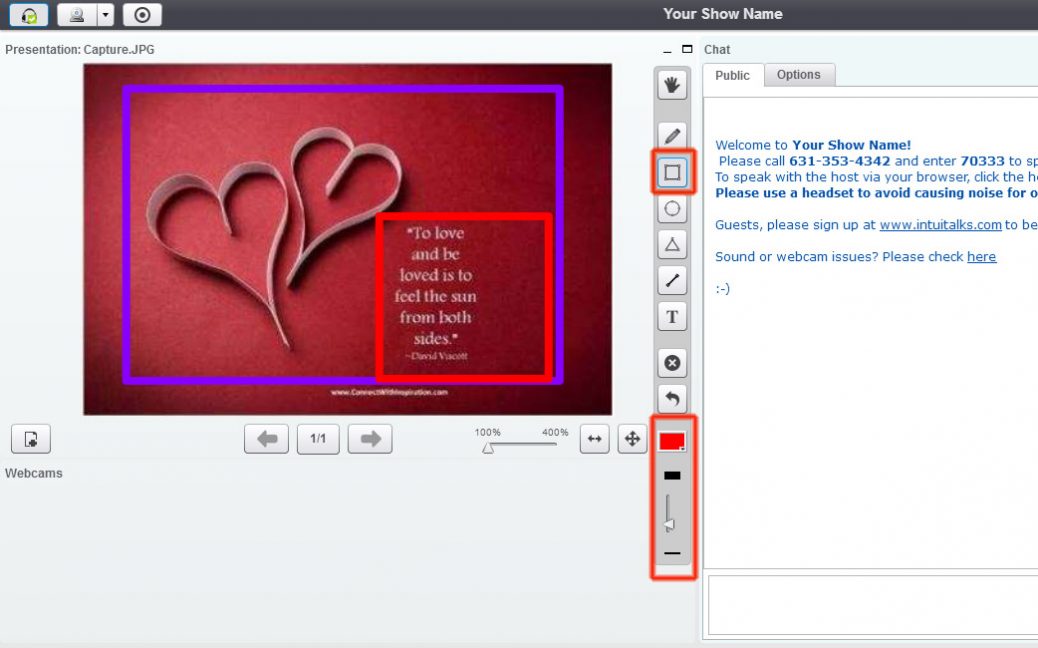Click the thin line size indicator

point(672,553)
